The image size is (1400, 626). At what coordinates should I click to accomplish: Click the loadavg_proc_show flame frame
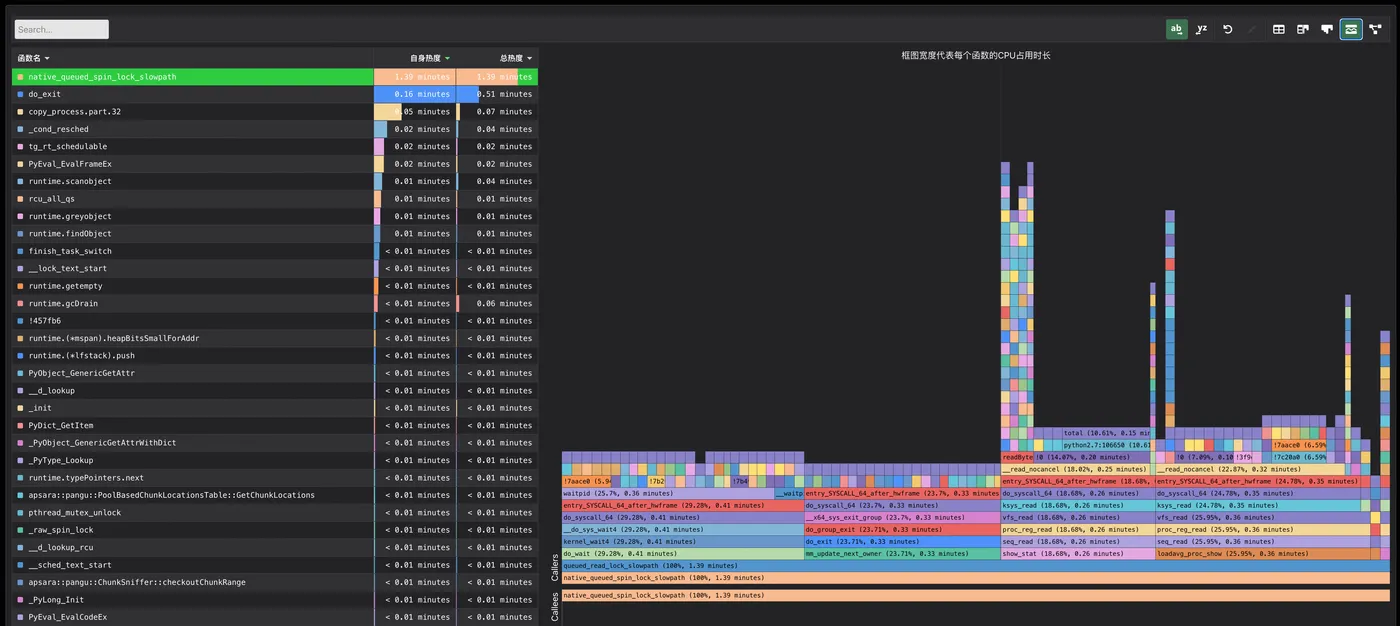(x=1263, y=553)
